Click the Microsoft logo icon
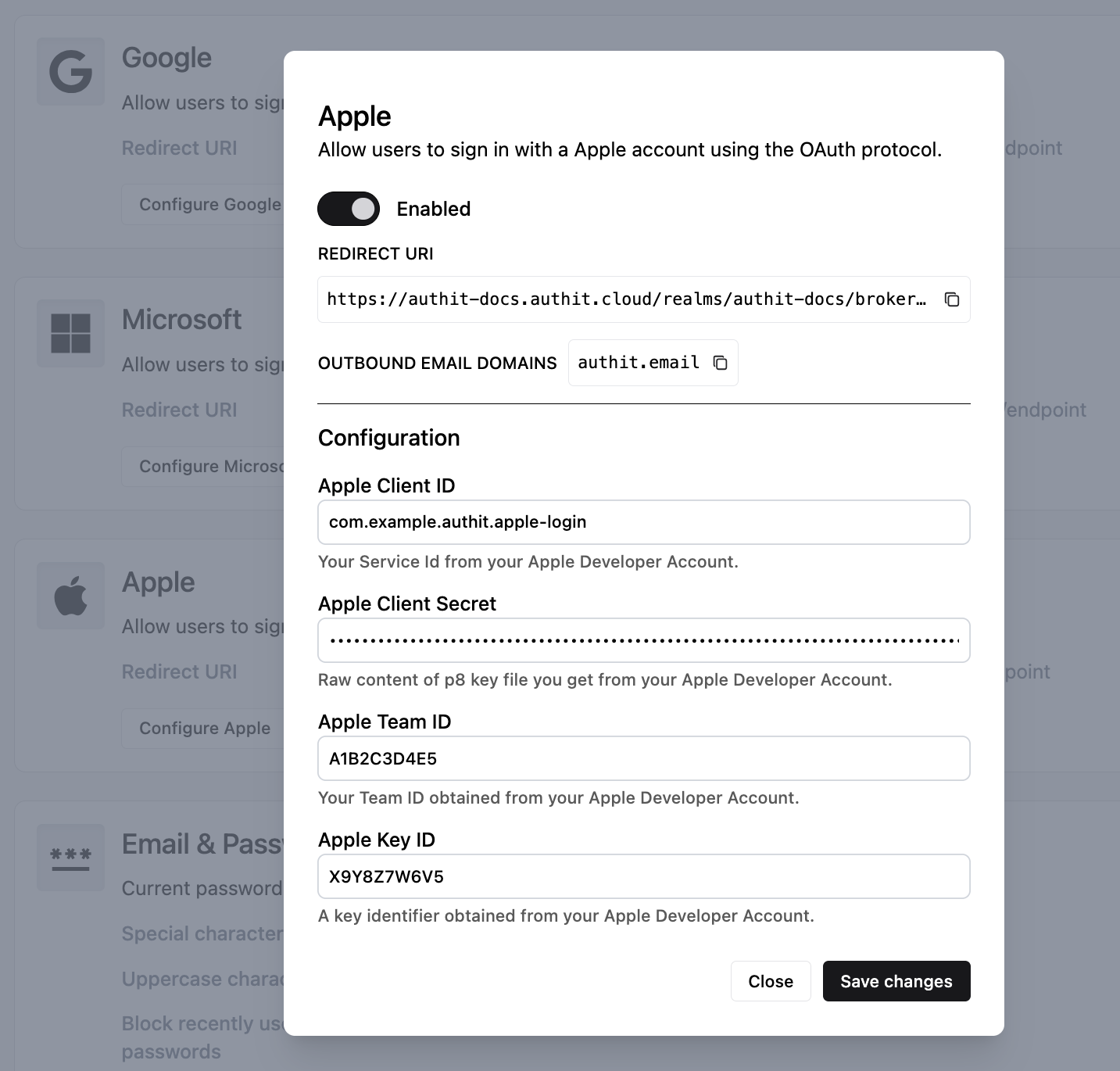 coord(70,333)
